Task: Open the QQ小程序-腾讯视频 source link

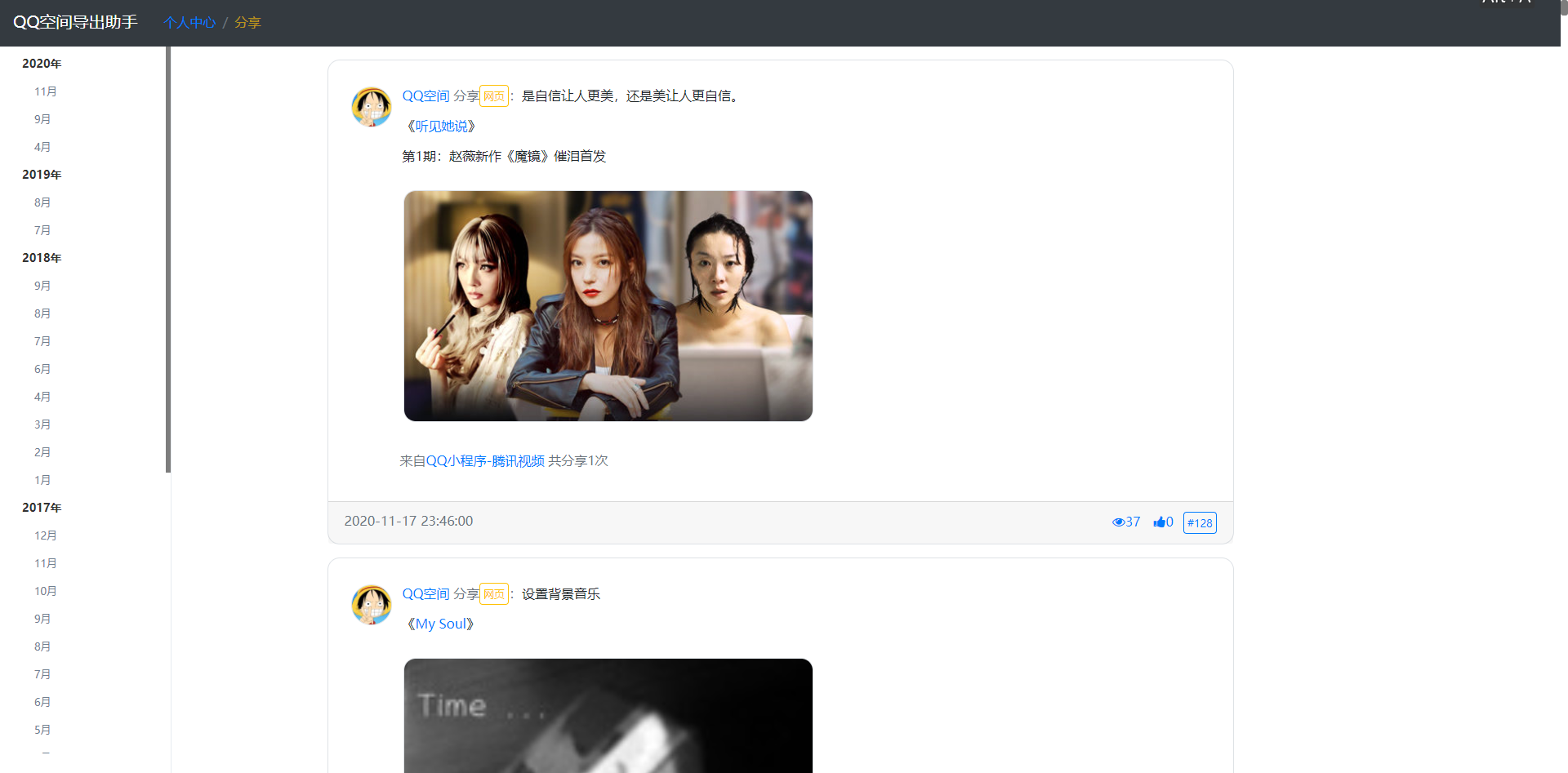Action: click(x=485, y=461)
